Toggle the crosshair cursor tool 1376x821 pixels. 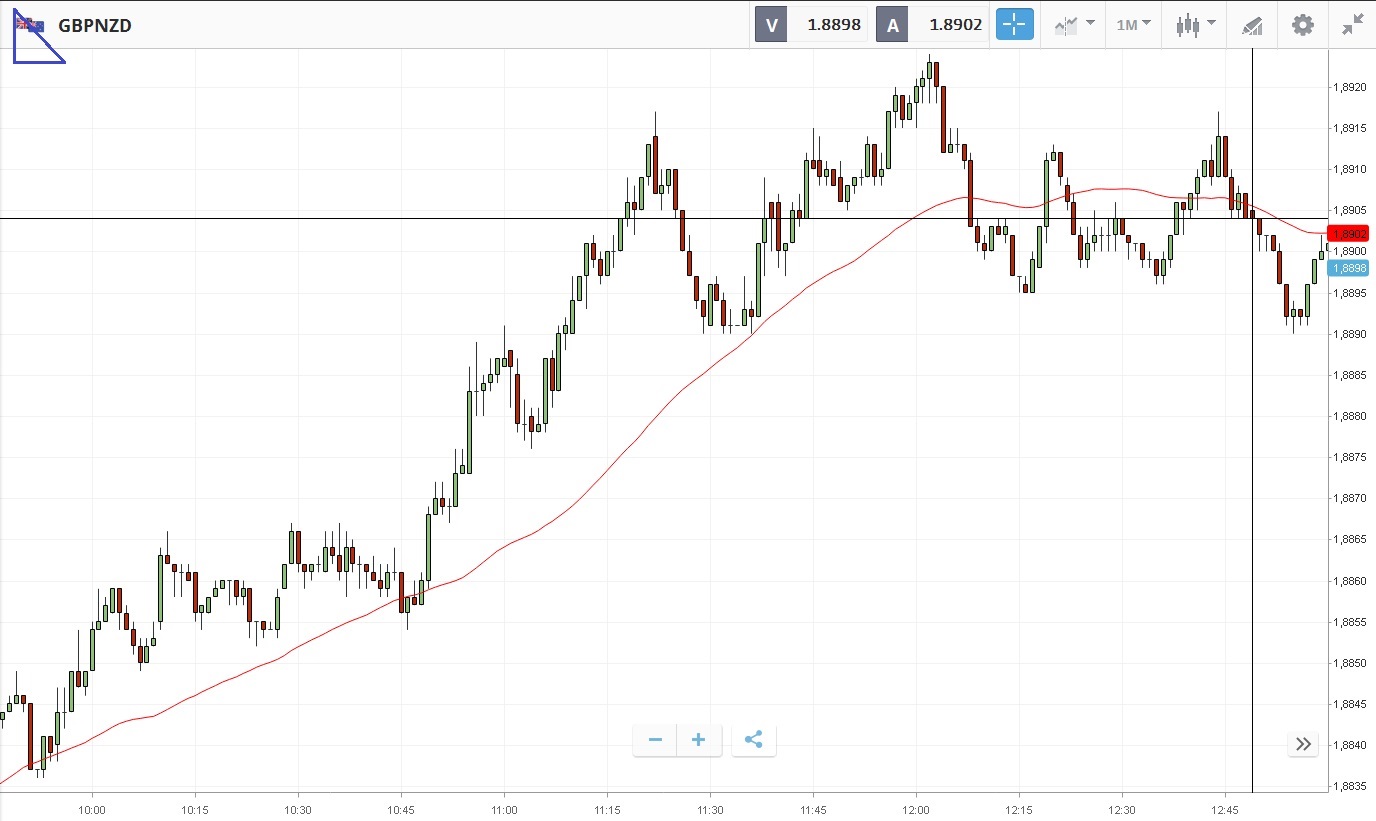pyautogui.click(x=1014, y=24)
